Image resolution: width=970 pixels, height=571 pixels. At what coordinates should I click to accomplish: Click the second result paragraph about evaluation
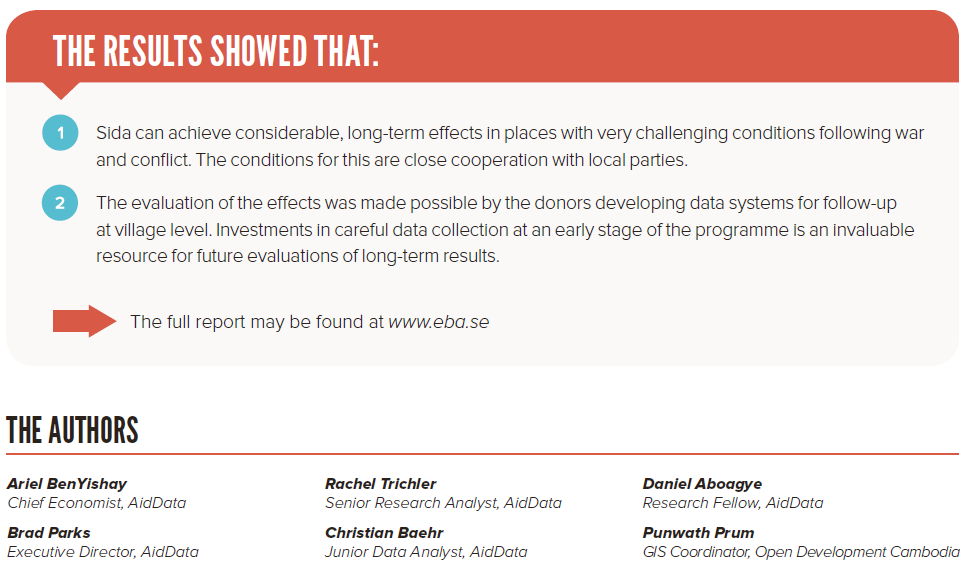(x=505, y=229)
